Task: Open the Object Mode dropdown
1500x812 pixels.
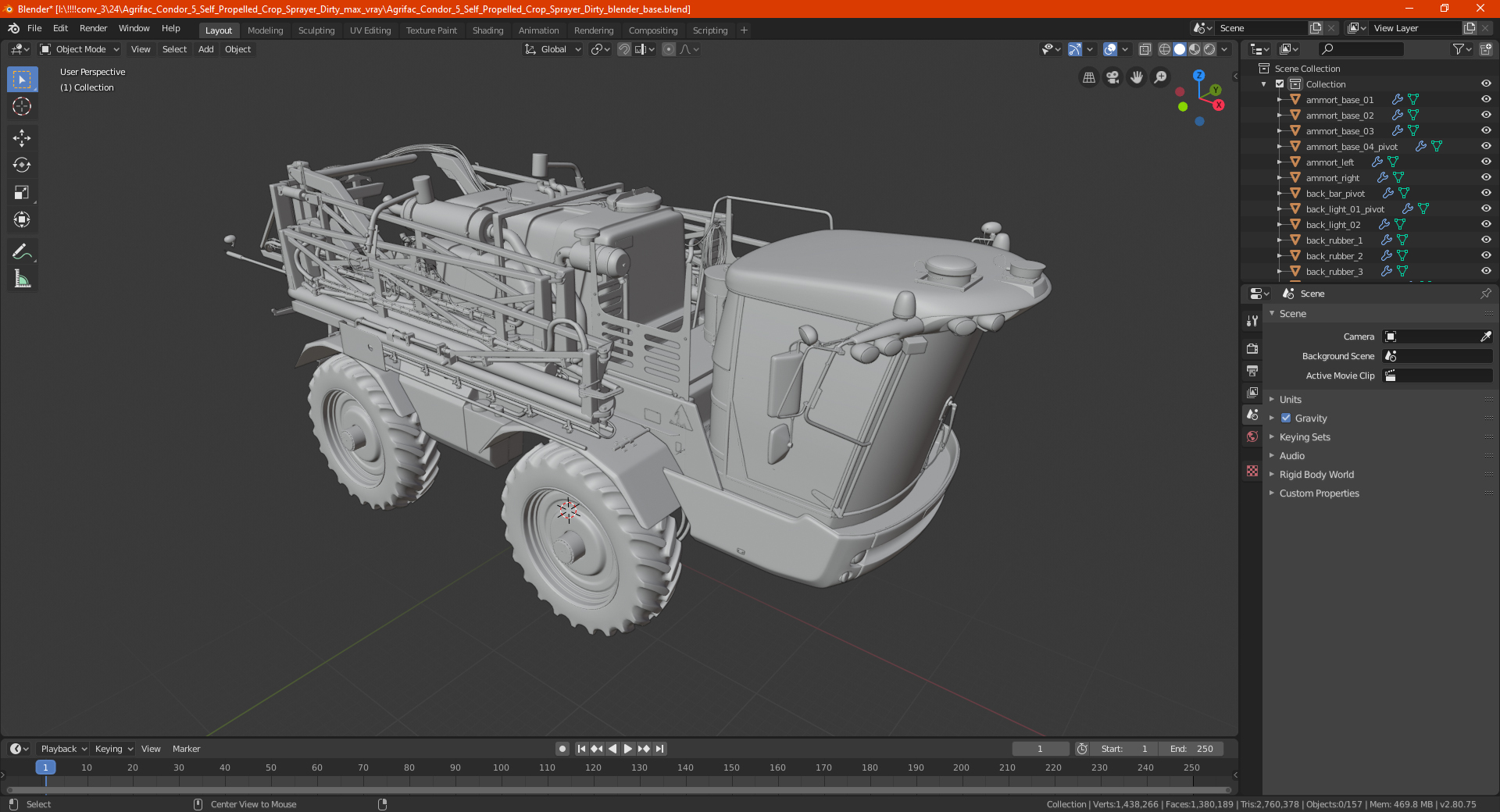Action: tap(80, 49)
